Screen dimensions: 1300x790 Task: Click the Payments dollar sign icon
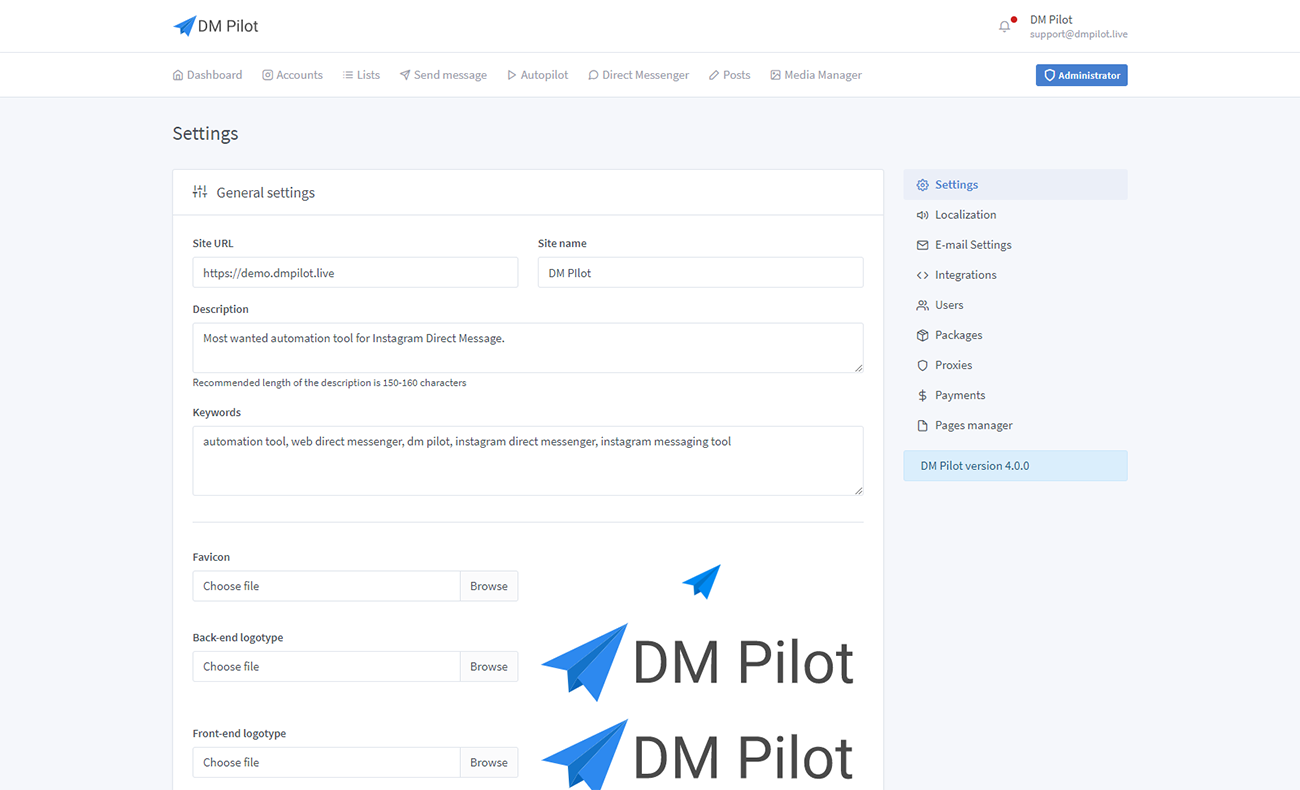pyautogui.click(x=922, y=395)
